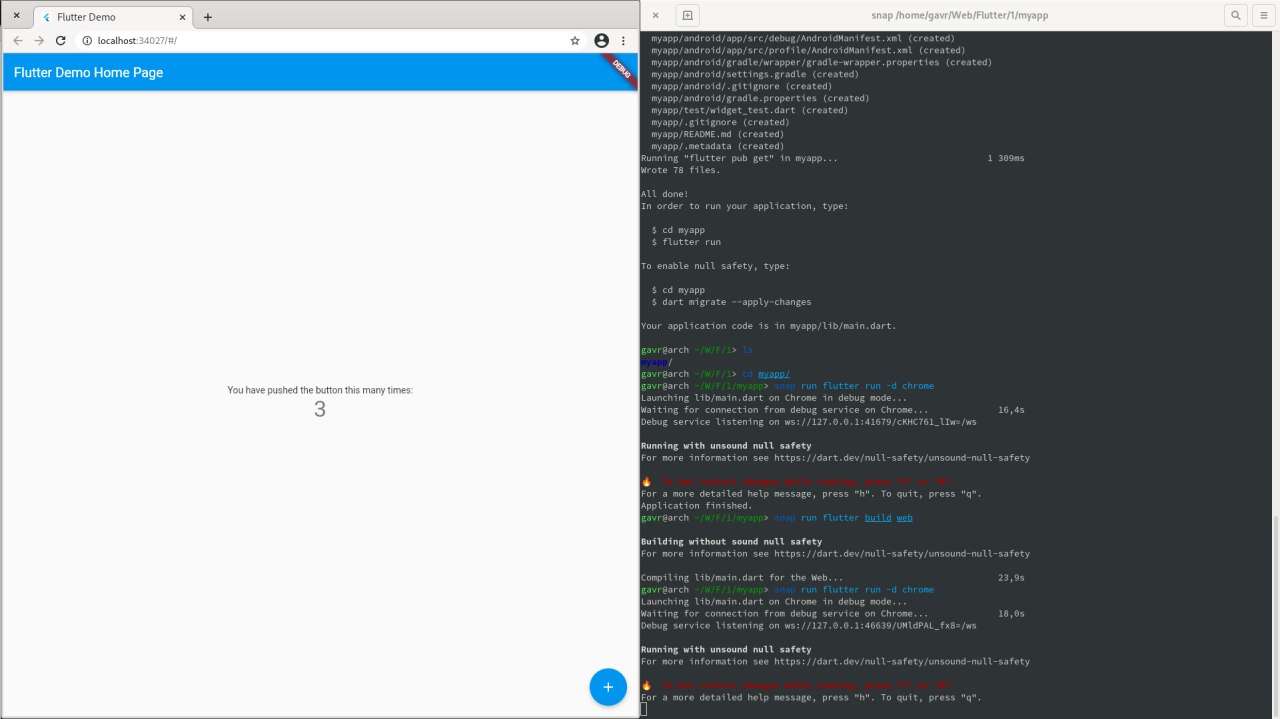Click '$ dart migrate --apply-changes' line
Screen dimensions: 1280x719
pyautogui.click(x=731, y=302)
